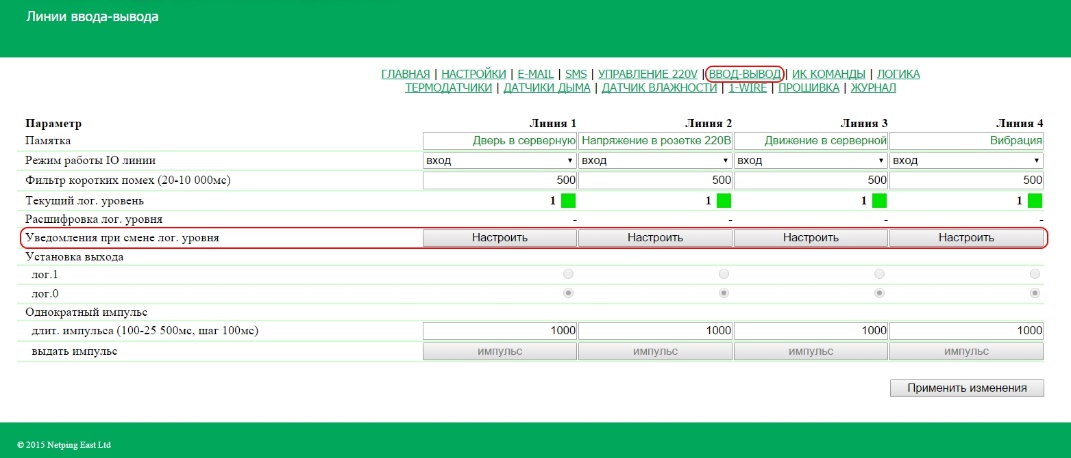Select лог.1 radio button for Line 1
The image size is (1071, 458).
tap(568, 273)
